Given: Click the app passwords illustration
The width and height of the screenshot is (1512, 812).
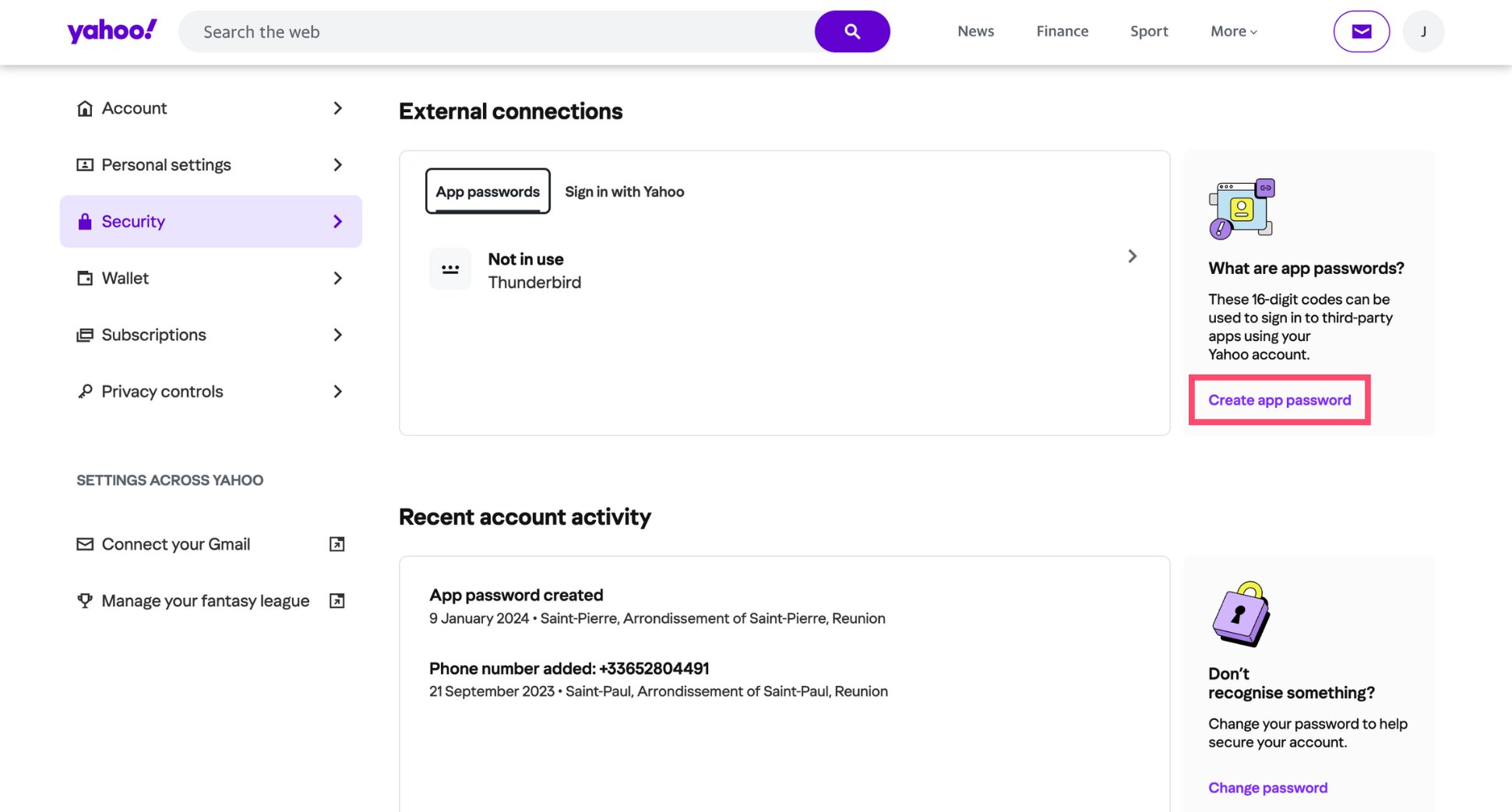Looking at the screenshot, I should 1242,209.
